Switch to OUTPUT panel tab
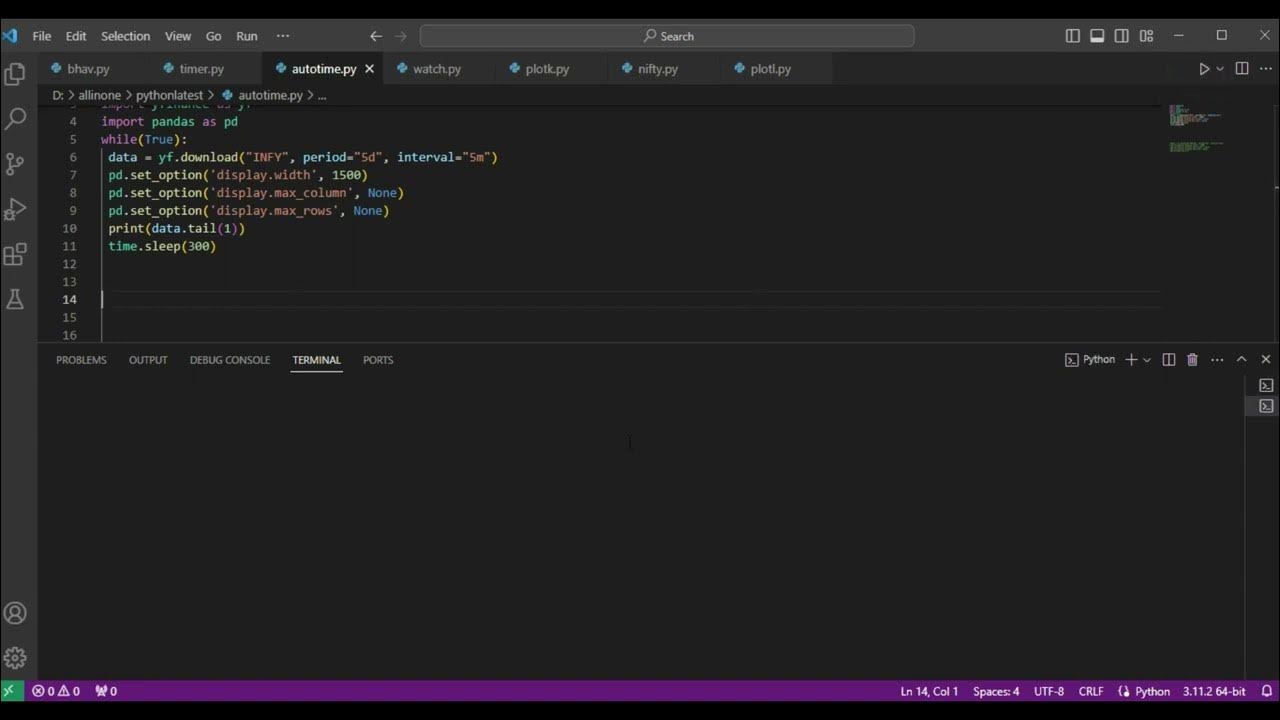1280x720 pixels. click(148, 360)
